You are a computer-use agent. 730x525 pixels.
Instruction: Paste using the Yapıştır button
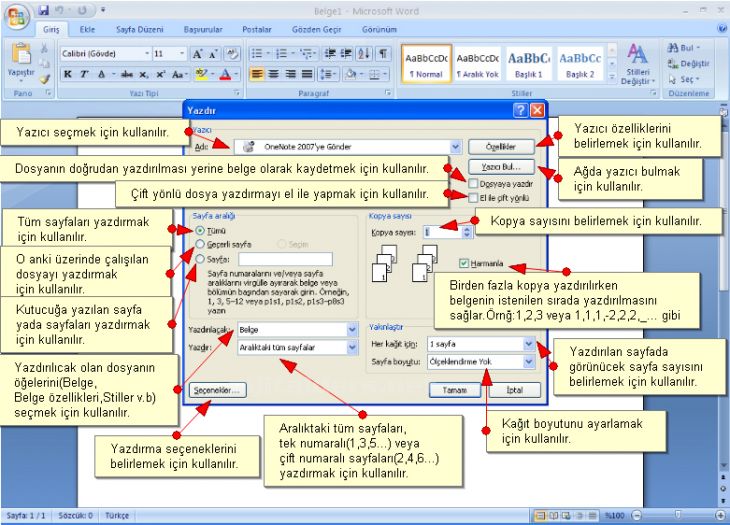coord(21,60)
